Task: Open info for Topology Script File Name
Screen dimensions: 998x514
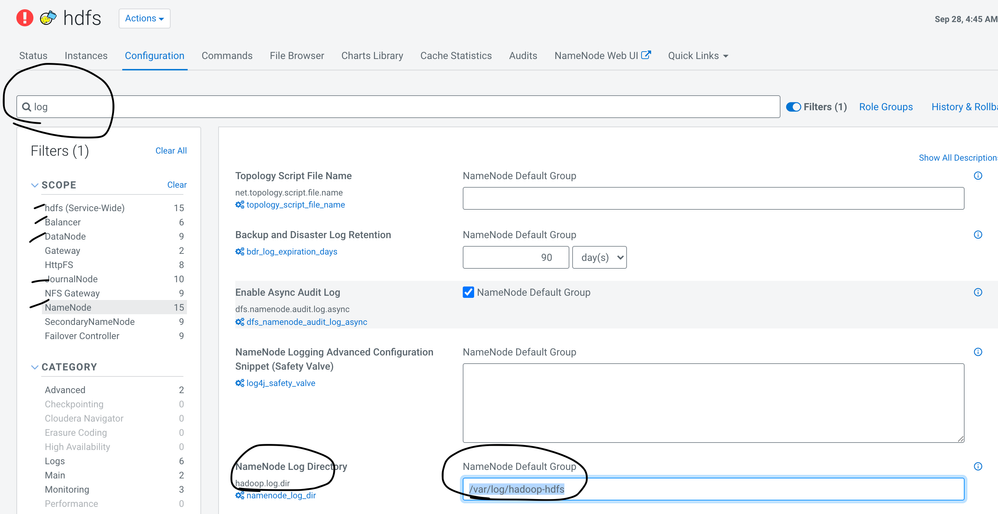Action: coord(978,176)
